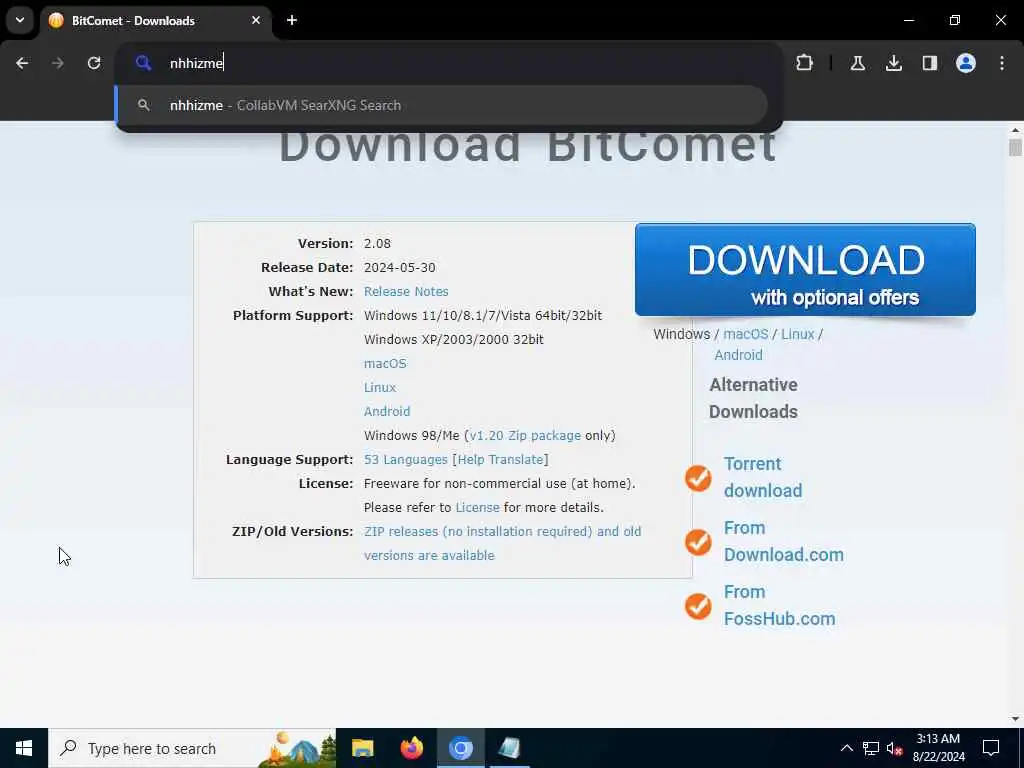
Task: Follow the Help Translate link
Action: [x=500, y=460]
